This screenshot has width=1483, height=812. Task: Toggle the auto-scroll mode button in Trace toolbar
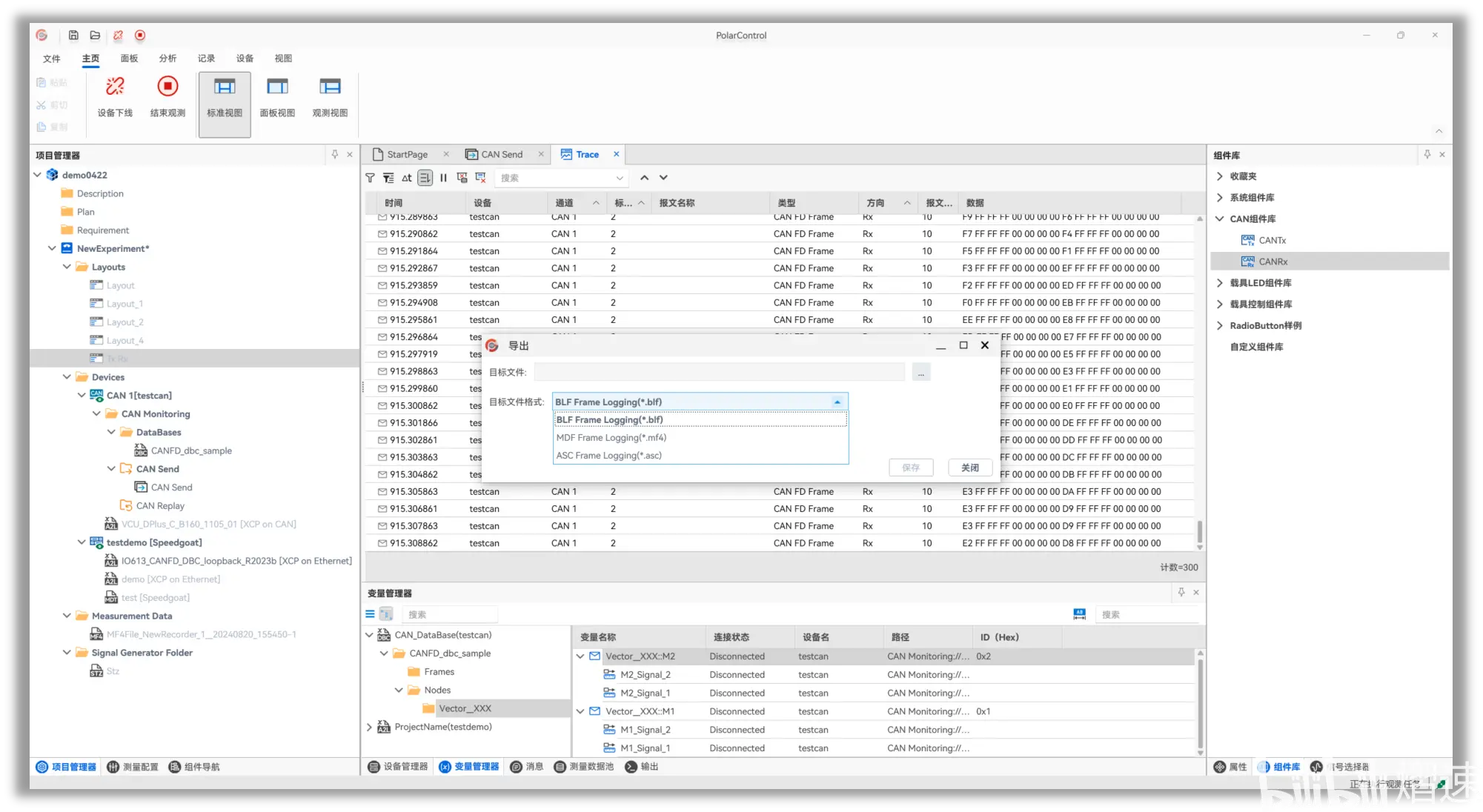(x=425, y=178)
